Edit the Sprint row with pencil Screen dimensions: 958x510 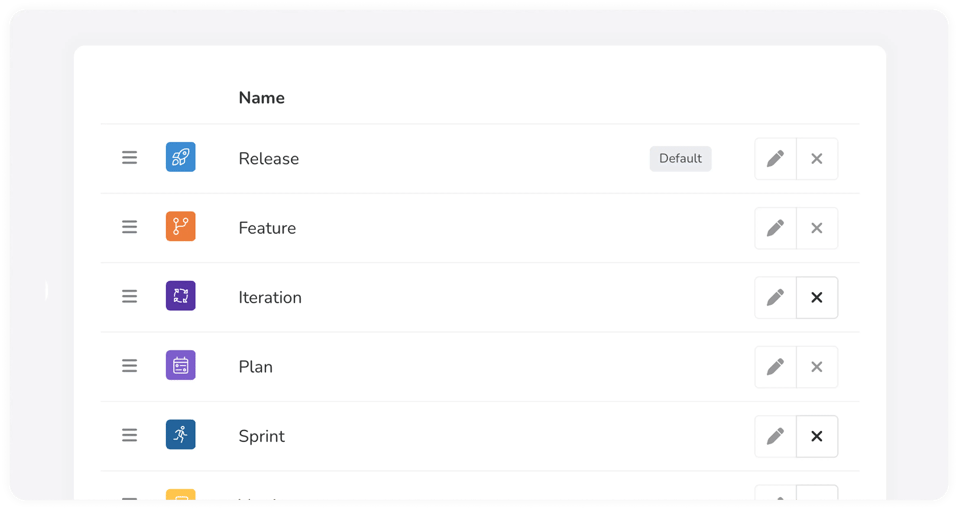[x=775, y=436]
